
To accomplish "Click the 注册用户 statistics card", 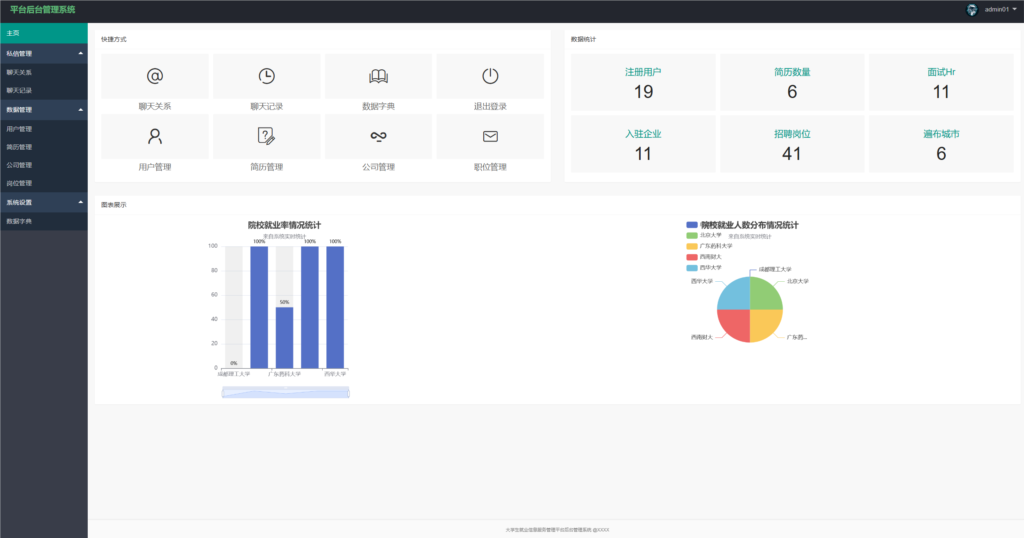I will tap(643, 82).
